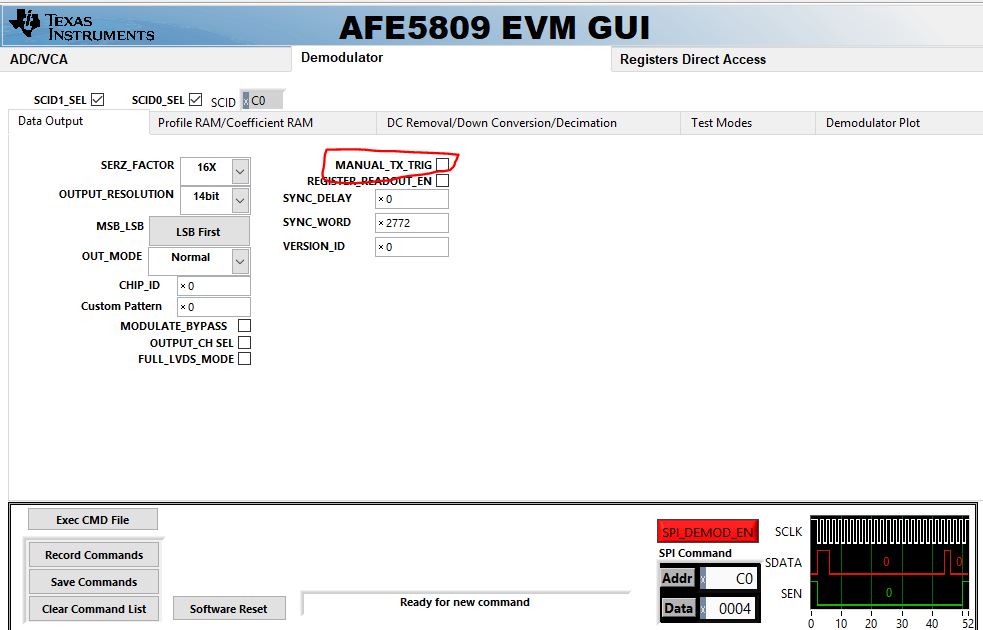Image resolution: width=983 pixels, height=630 pixels.
Task: Click the SCLK waveform trace
Action: 890,530
